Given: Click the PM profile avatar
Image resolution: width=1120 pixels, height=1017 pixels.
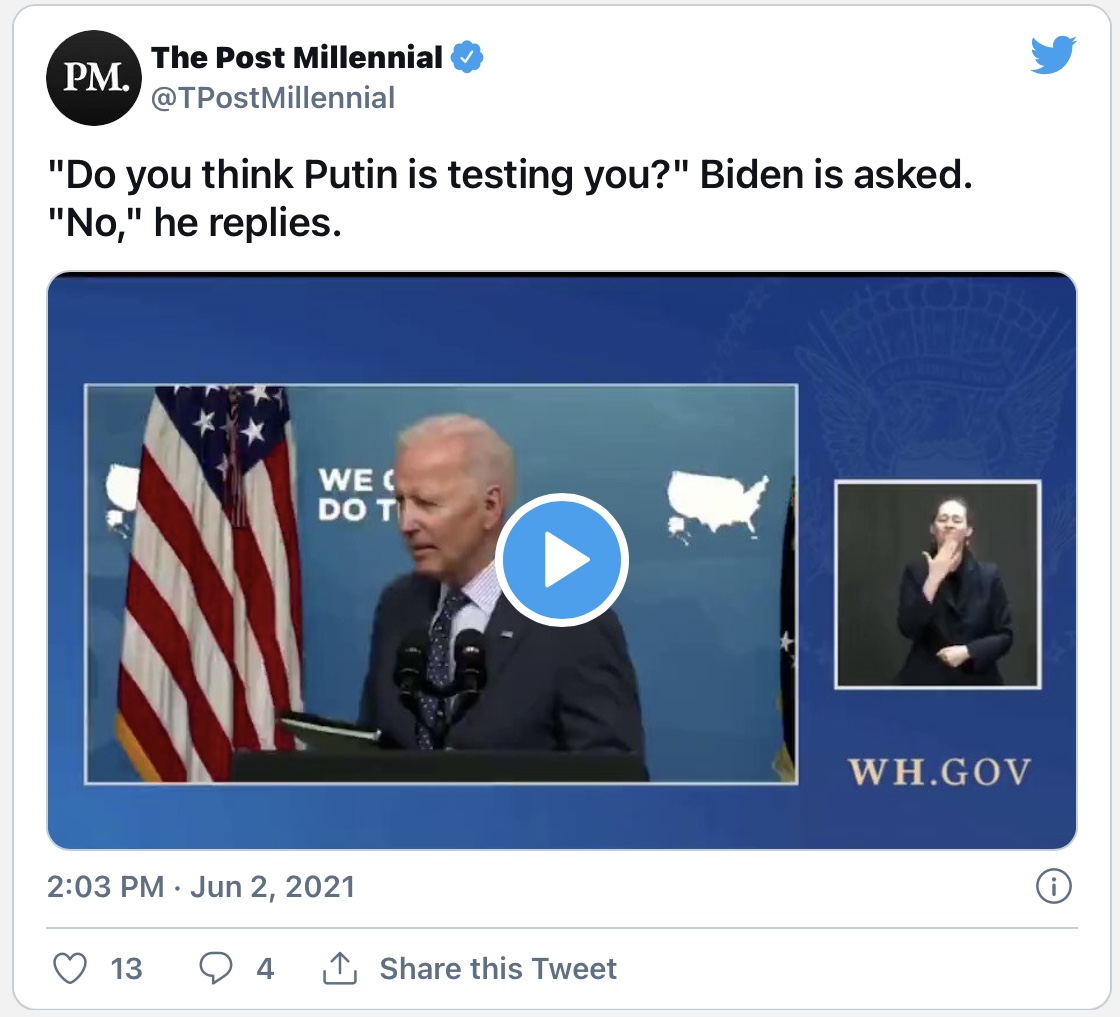Looking at the screenshot, I should [94, 78].
